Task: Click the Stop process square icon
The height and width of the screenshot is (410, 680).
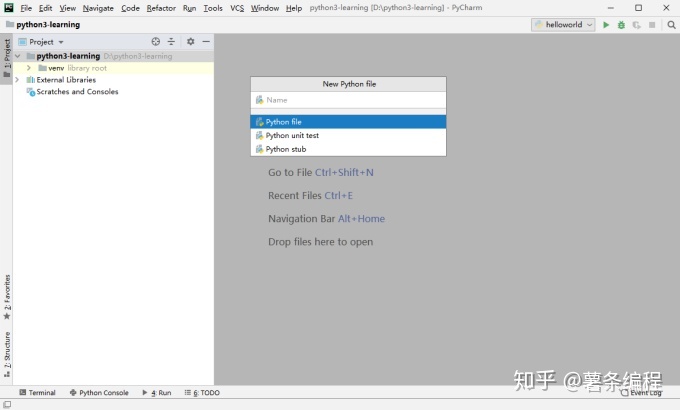Action: click(x=652, y=25)
